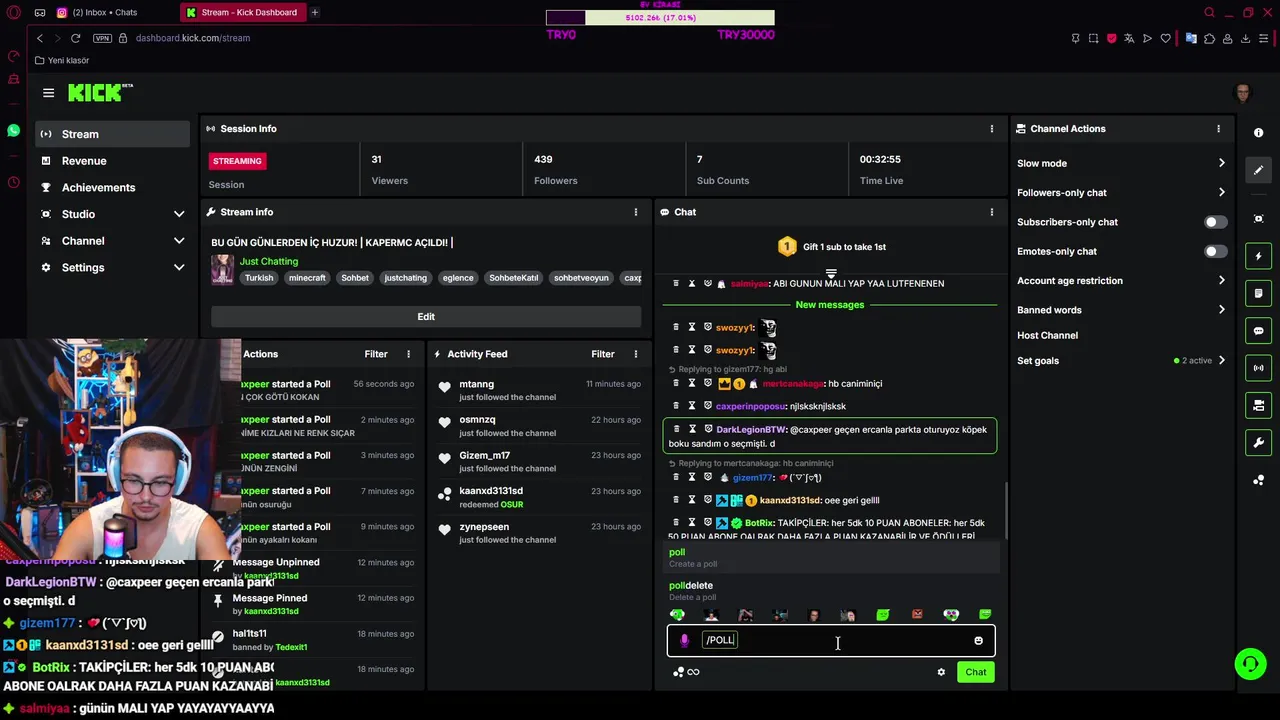The width and height of the screenshot is (1280, 720).
Task: Choose the polldelete command suggestion
Action: (x=830, y=591)
